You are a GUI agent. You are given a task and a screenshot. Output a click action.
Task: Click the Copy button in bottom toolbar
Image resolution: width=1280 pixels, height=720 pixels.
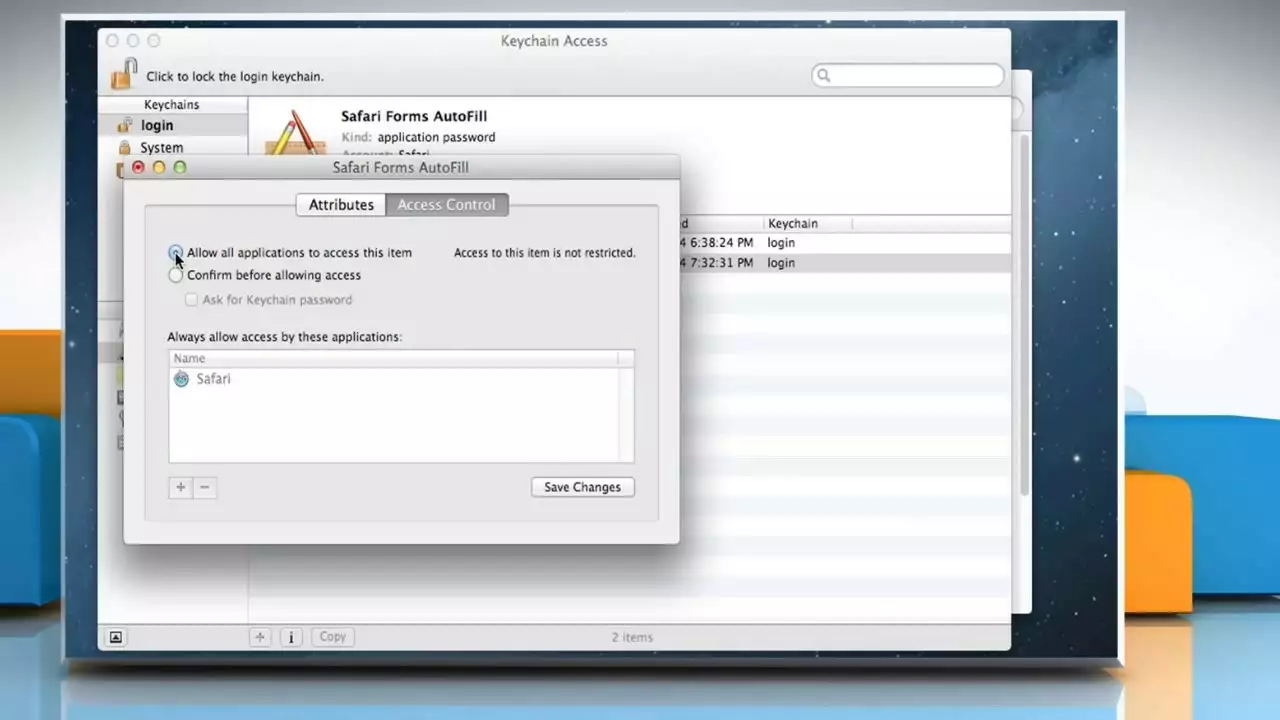coord(332,637)
